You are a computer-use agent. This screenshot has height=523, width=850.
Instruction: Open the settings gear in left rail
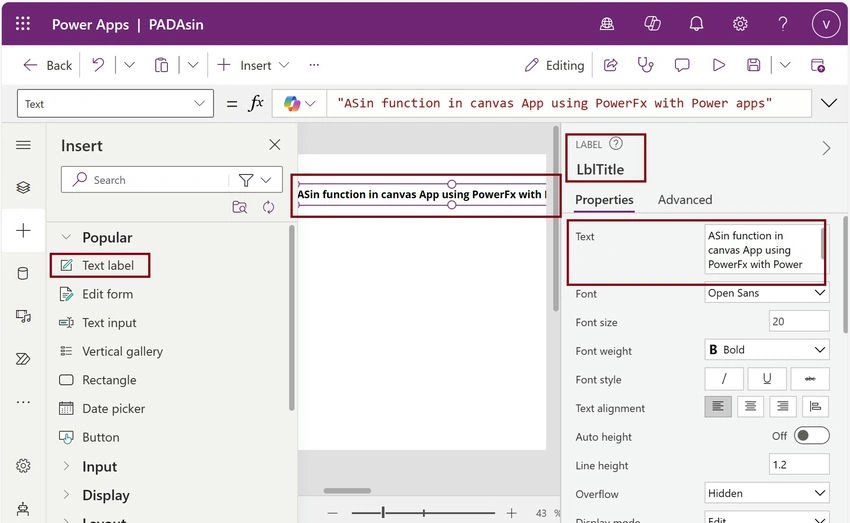[x=23, y=466]
